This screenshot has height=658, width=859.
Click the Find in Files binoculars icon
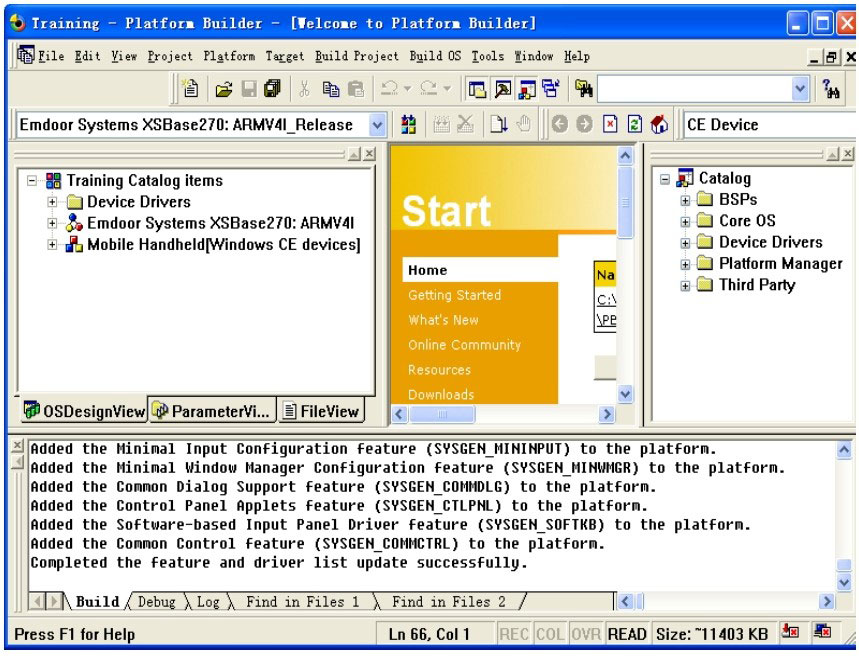pyautogui.click(x=584, y=89)
